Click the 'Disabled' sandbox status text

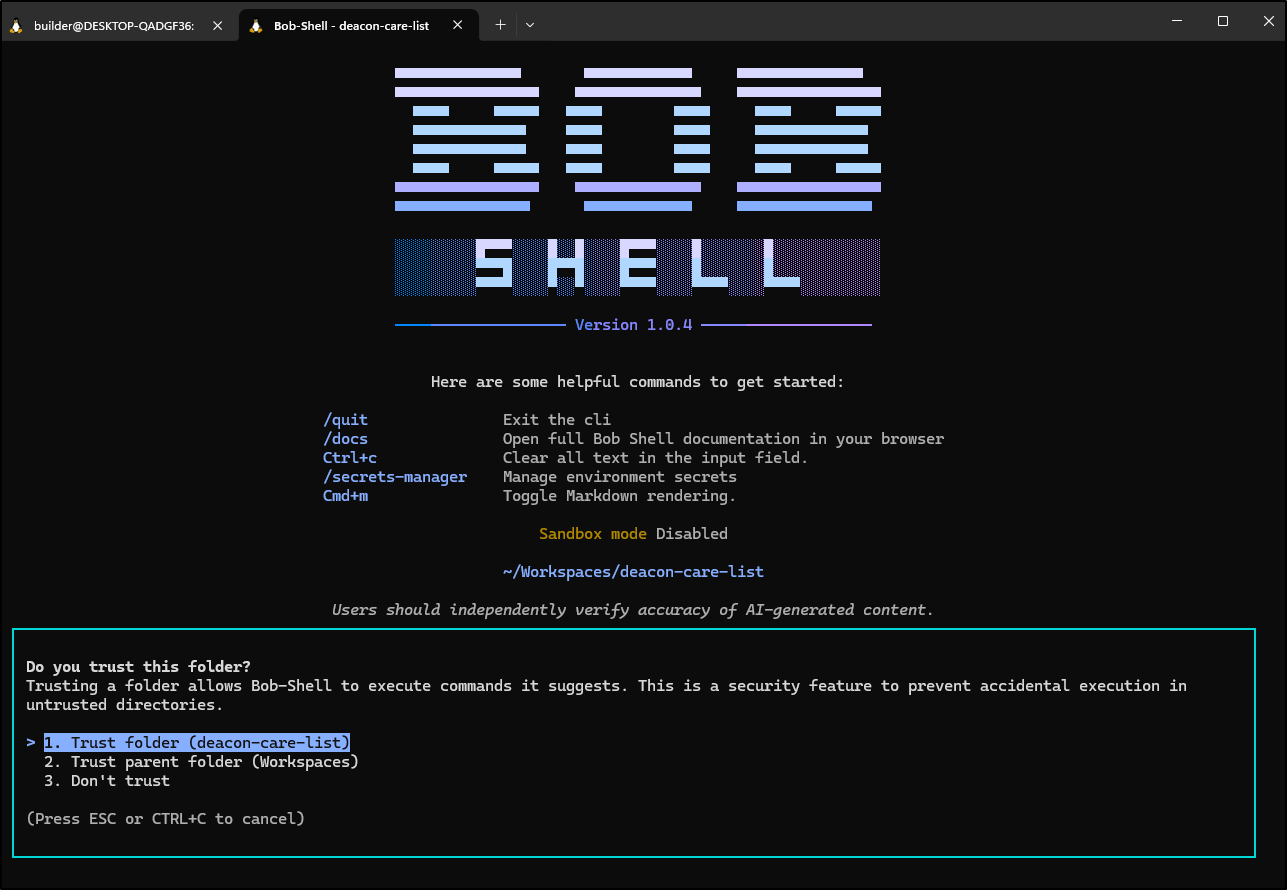coord(692,534)
